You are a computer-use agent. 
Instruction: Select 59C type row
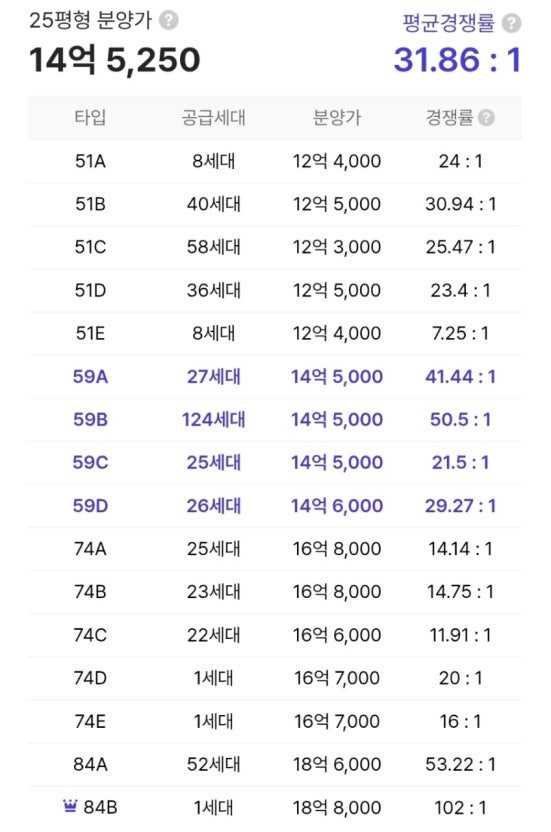[x=275, y=462]
